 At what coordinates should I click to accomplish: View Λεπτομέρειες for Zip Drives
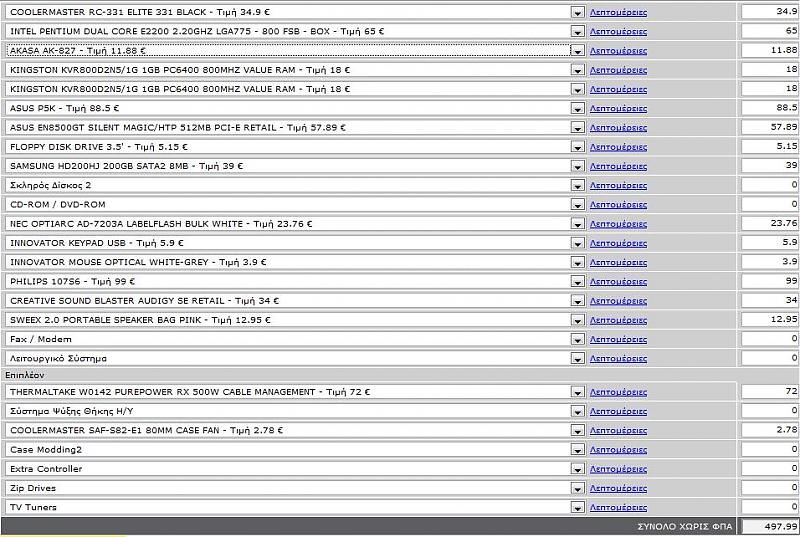[618, 489]
